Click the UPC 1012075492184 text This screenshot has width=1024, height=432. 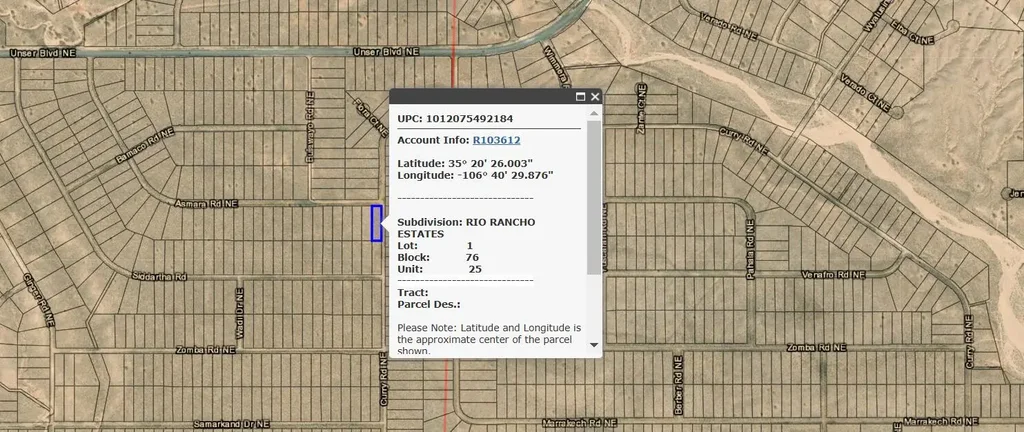[455, 118]
